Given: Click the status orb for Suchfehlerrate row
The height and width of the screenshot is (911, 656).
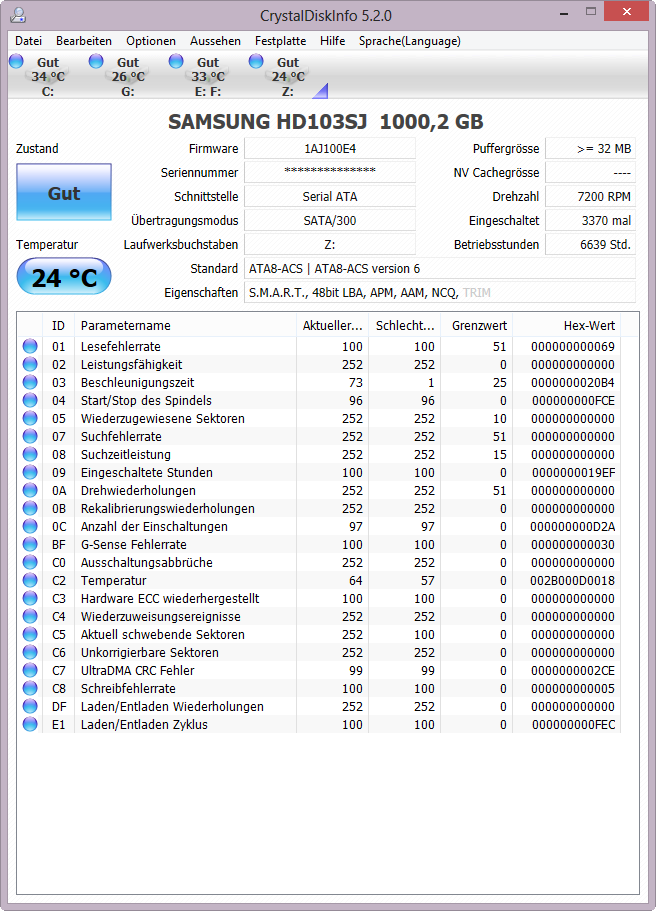Looking at the screenshot, I should (30, 436).
